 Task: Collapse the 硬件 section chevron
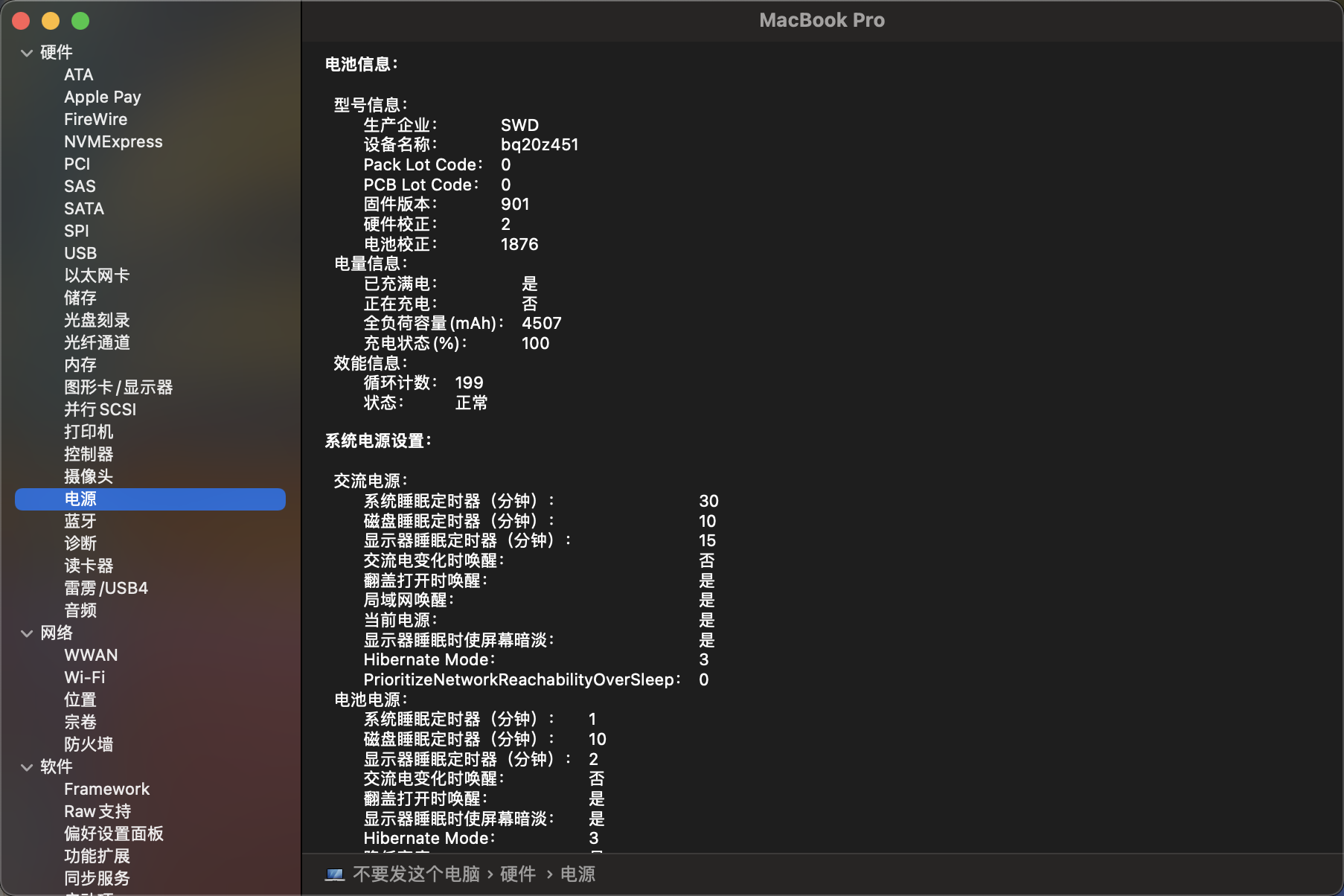point(27,53)
